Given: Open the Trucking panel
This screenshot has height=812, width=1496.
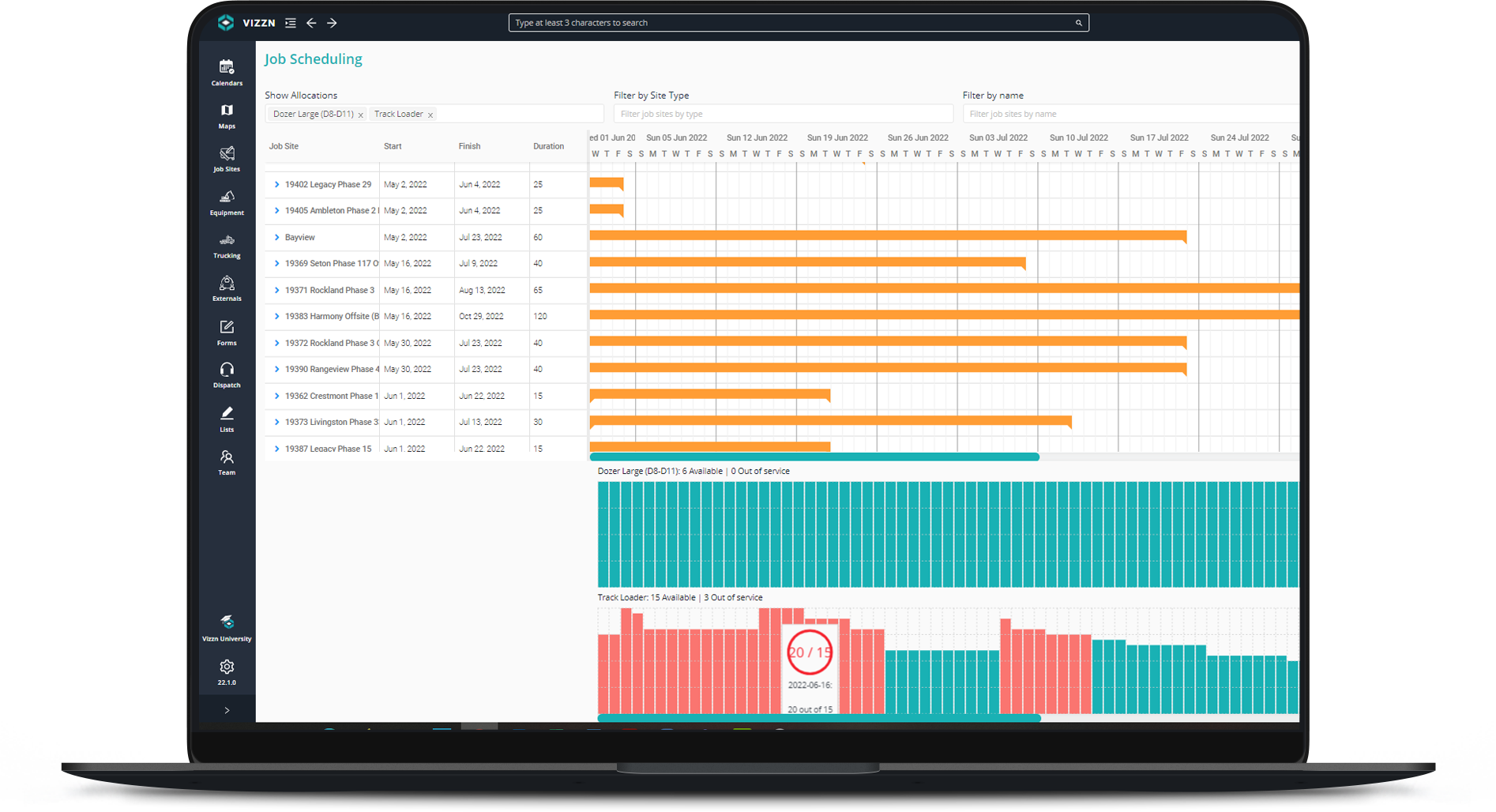Looking at the screenshot, I should tap(227, 246).
